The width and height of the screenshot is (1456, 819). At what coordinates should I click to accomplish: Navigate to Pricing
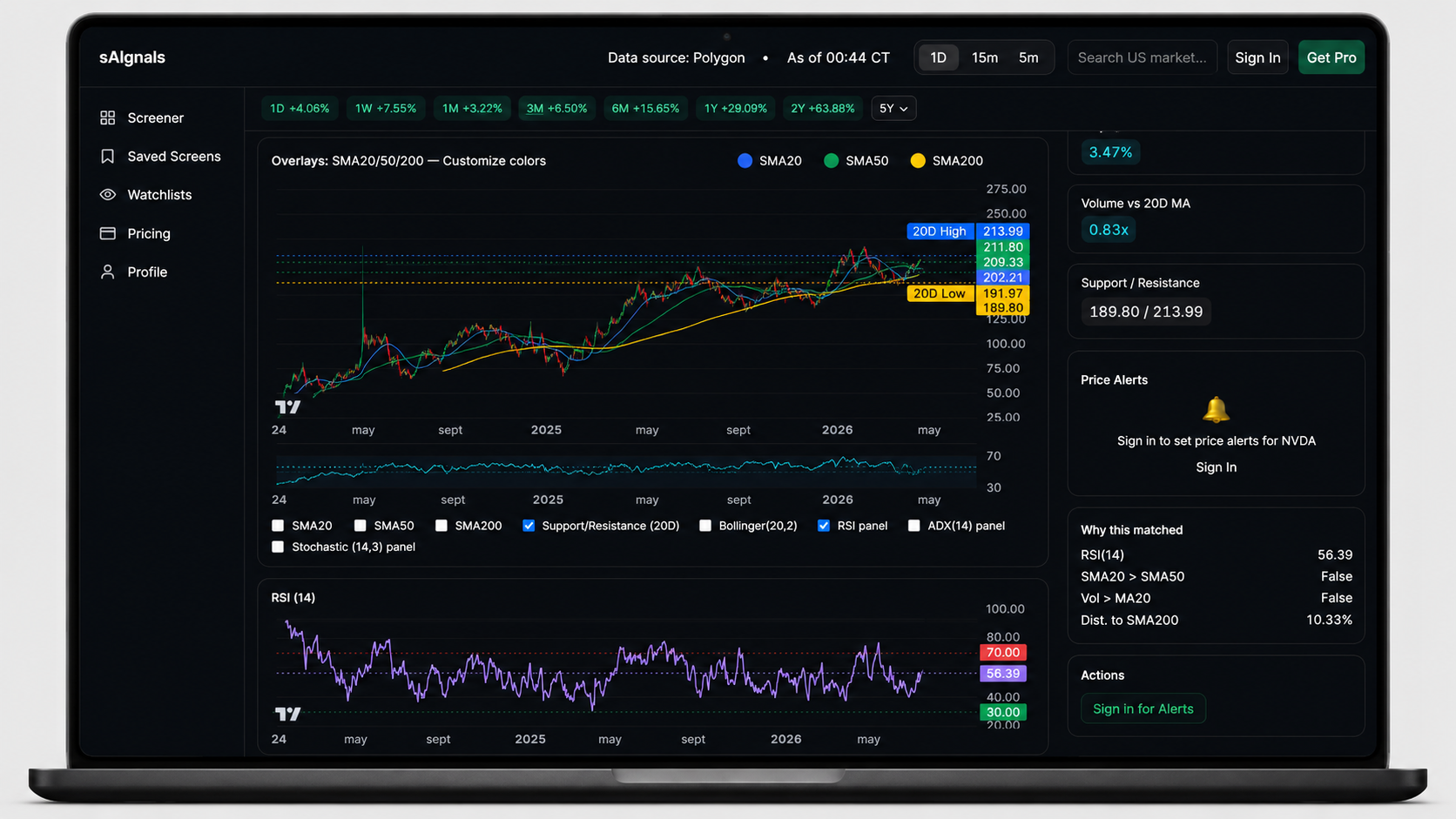click(x=149, y=233)
